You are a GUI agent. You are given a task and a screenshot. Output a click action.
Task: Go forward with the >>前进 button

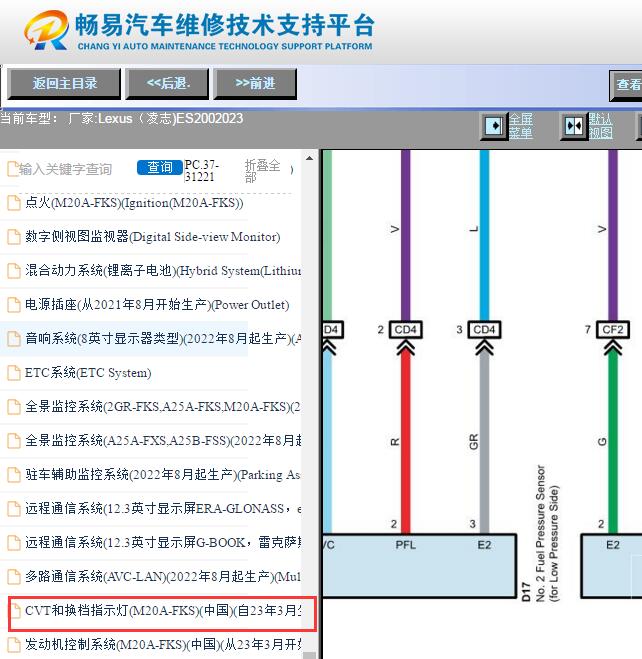click(255, 84)
